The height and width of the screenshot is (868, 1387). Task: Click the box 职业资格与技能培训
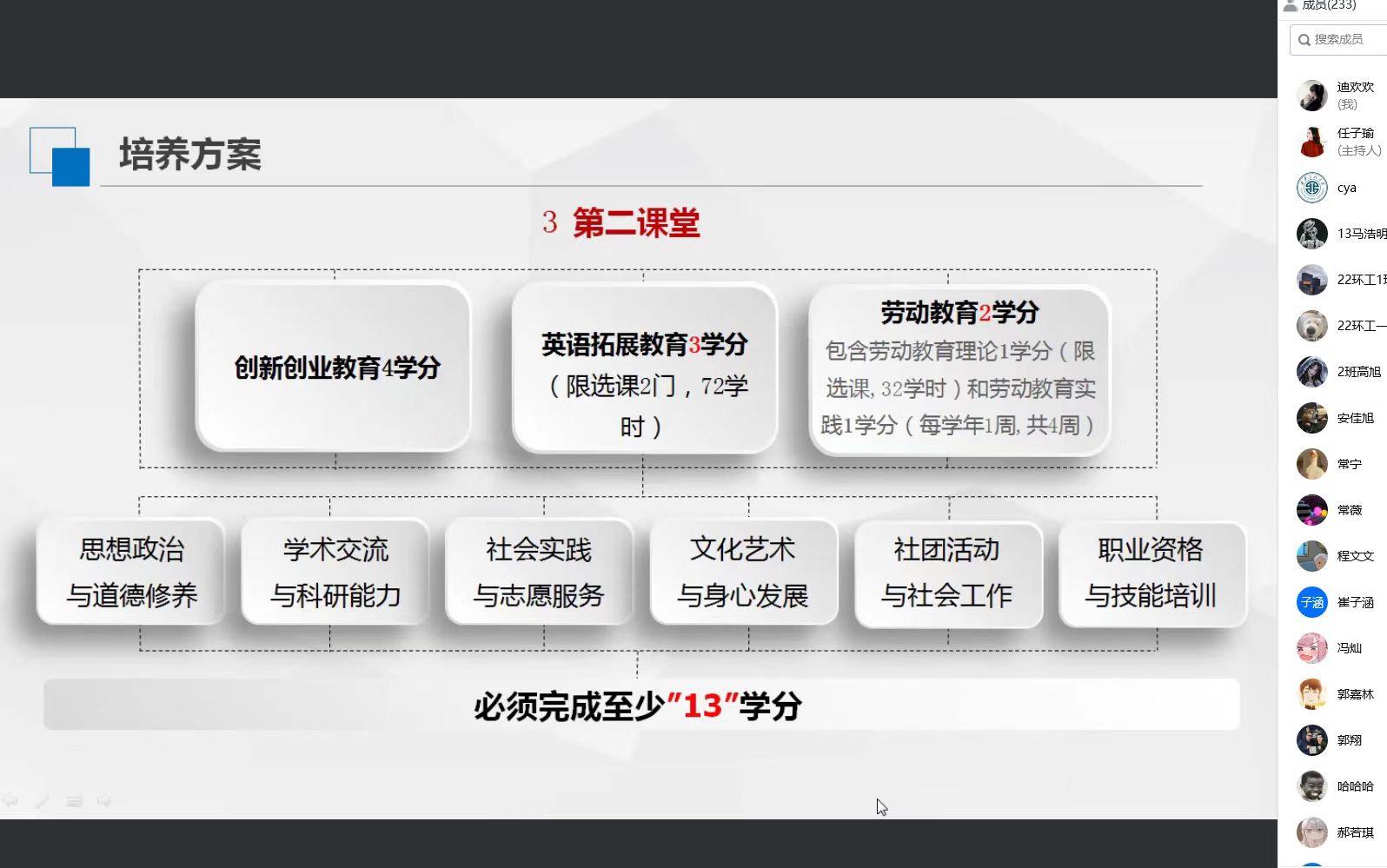pos(1152,573)
